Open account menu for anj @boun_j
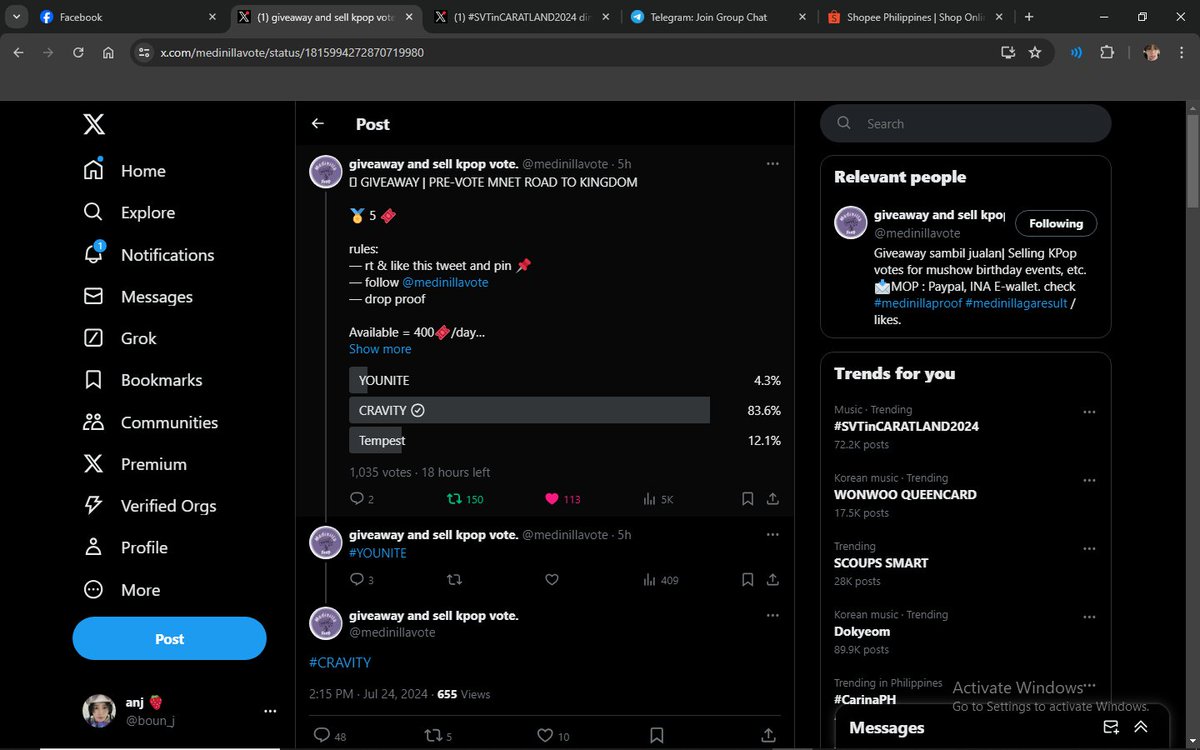The width and height of the screenshot is (1200, 750). click(178, 711)
